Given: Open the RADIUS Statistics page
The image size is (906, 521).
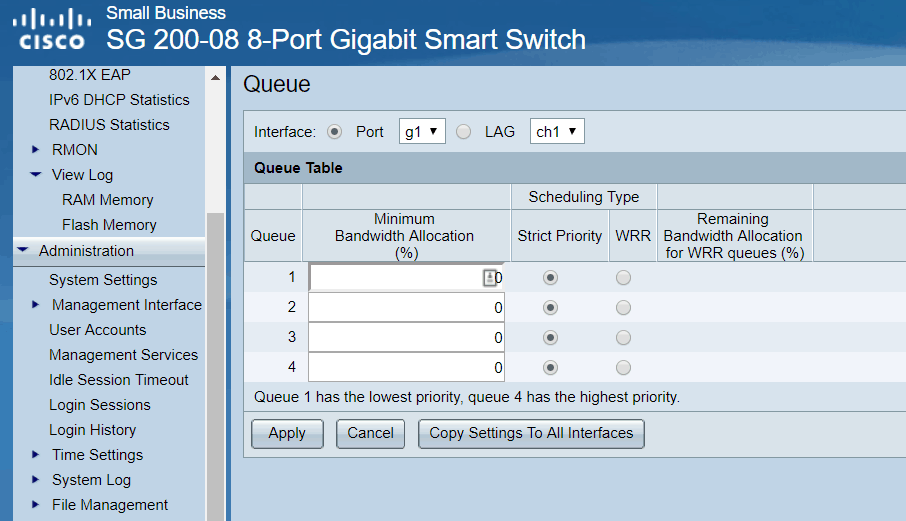Looking at the screenshot, I should [x=109, y=125].
